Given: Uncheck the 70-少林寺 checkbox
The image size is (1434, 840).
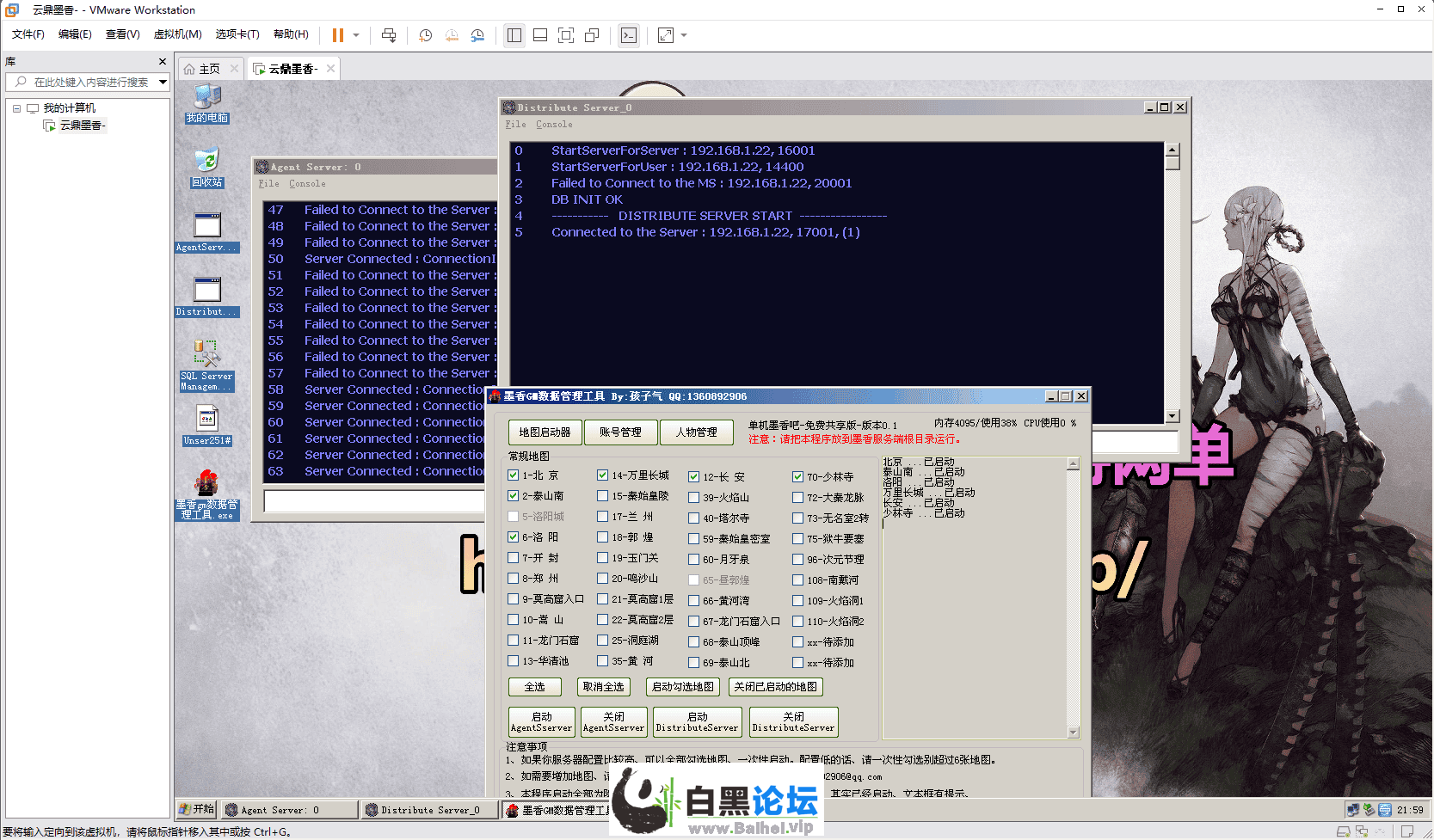Looking at the screenshot, I should coord(798,477).
